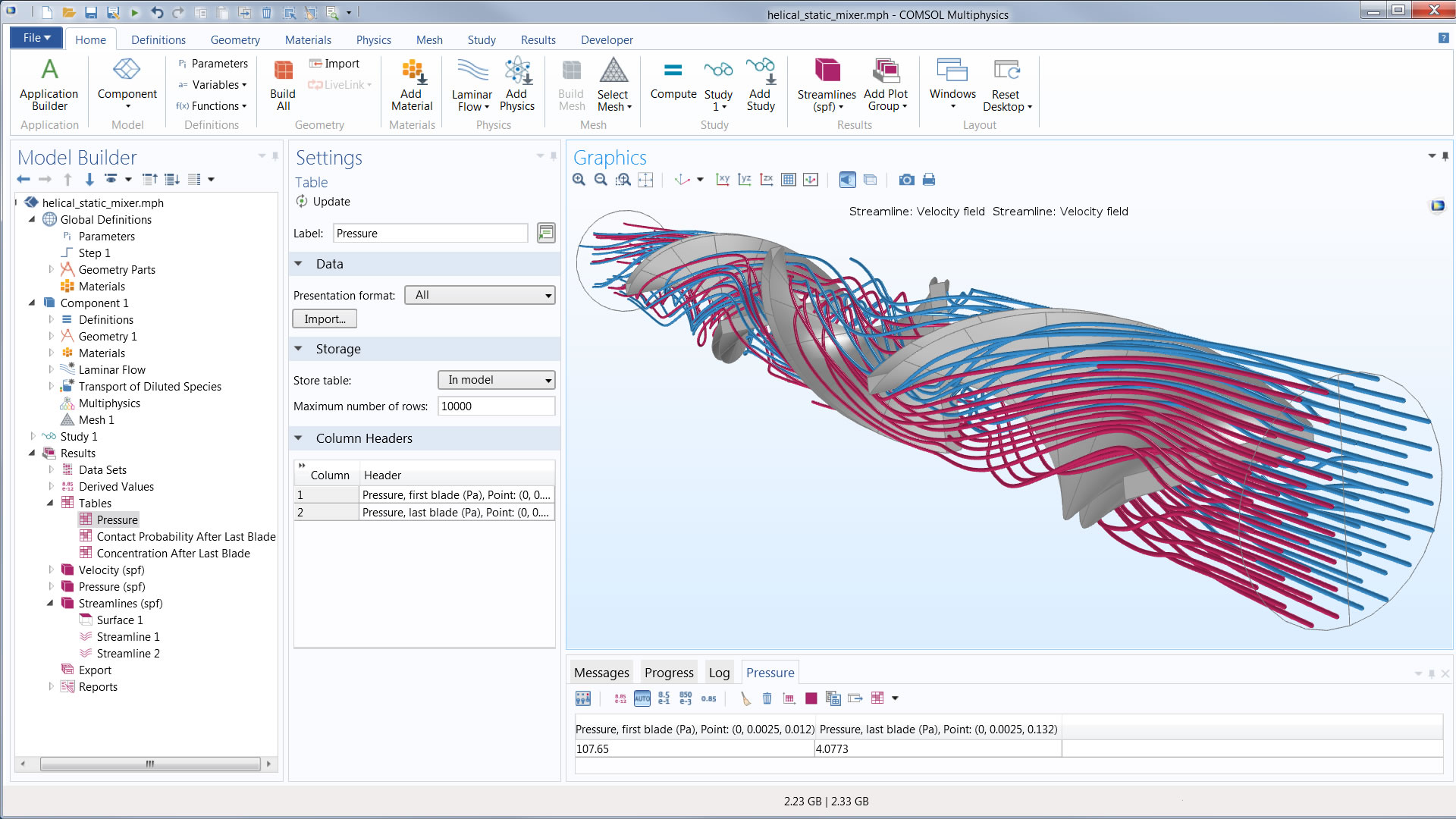This screenshot has width=1456, height=819.
Task: Expand the Geometry Parts node
Action: (x=51, y=269)
